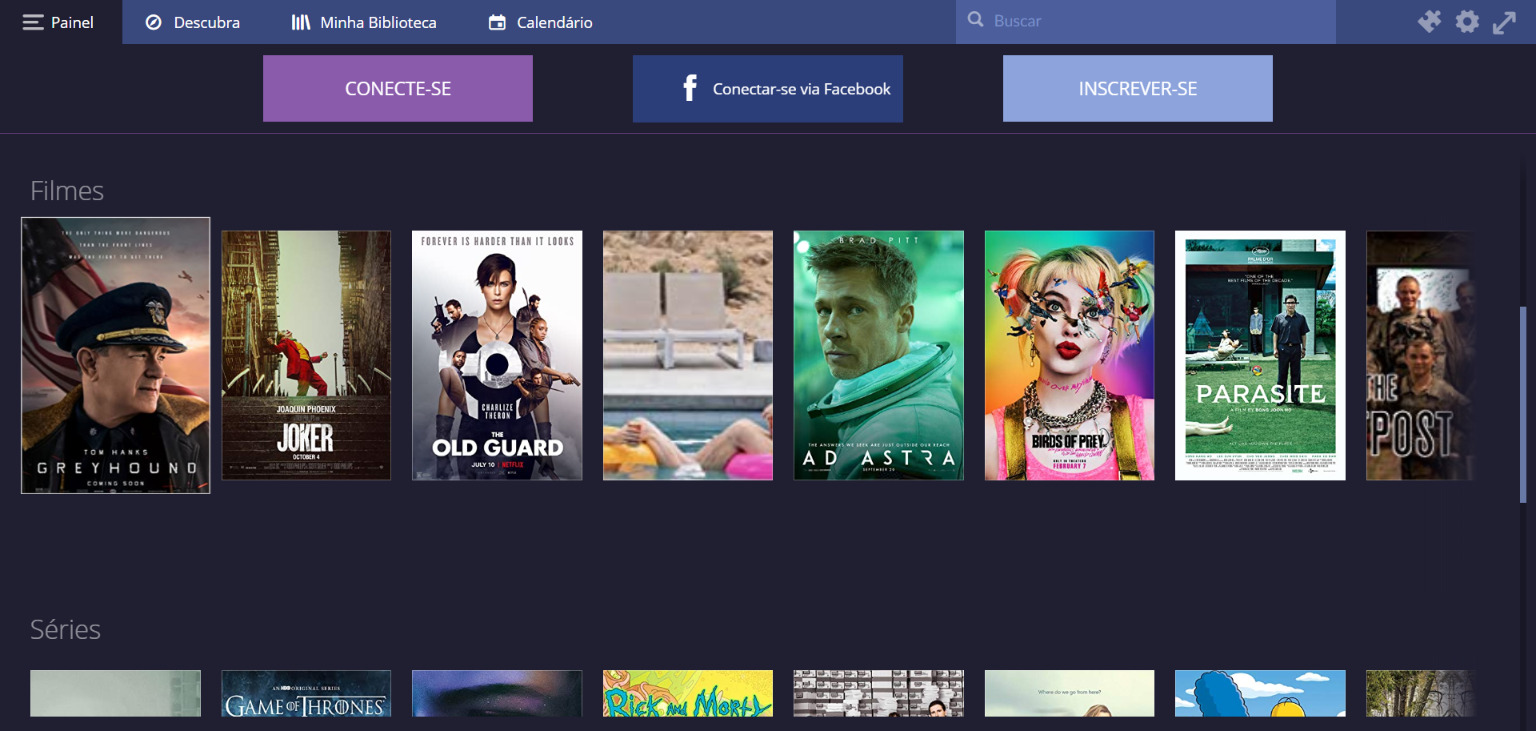Click the INSCREVER-SE button

[1138, 88]
